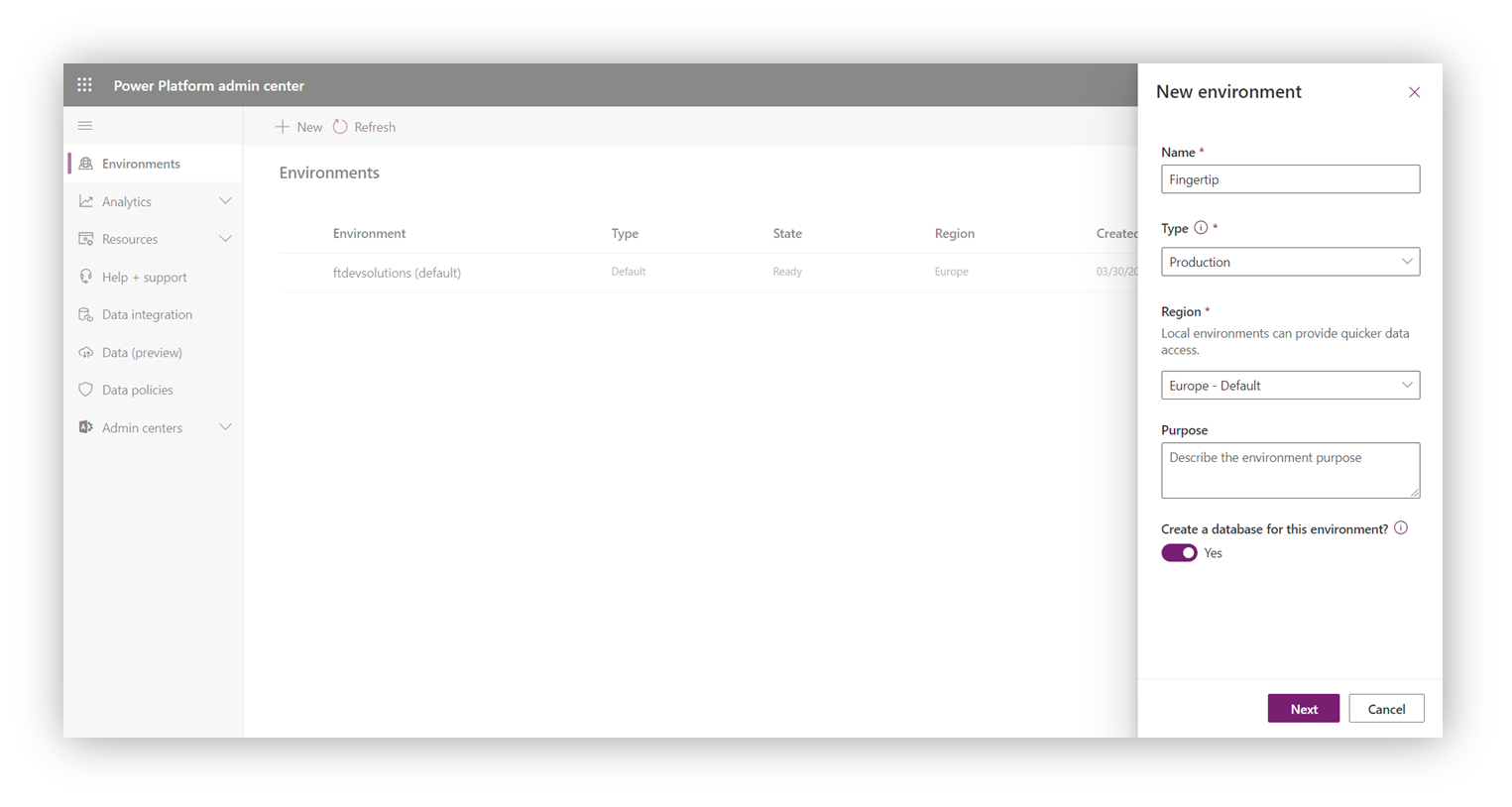Viewport: 1512px width, 807px height.
Task: Expand the Analytics section chevron
Action: click(225, 201)
